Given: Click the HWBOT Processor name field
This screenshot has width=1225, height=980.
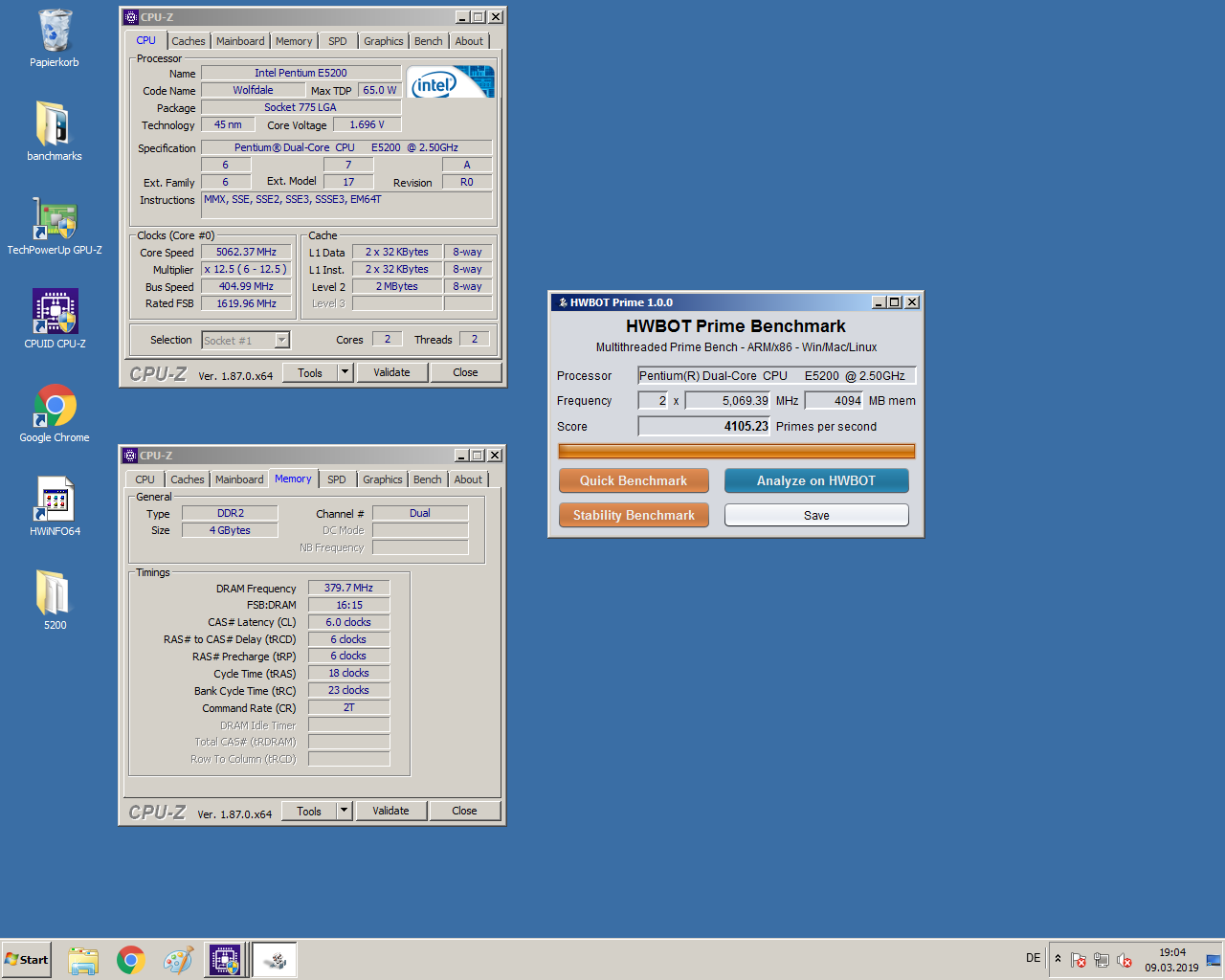Looking at the screenshot, I should pyautogui.click(x=777, y=376).
